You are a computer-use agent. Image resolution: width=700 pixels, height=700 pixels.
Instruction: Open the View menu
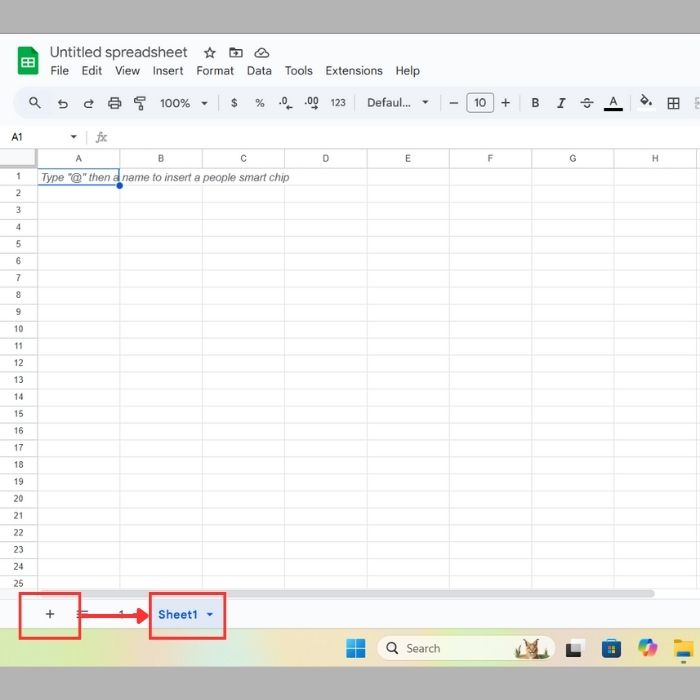(x=127, y=71)
